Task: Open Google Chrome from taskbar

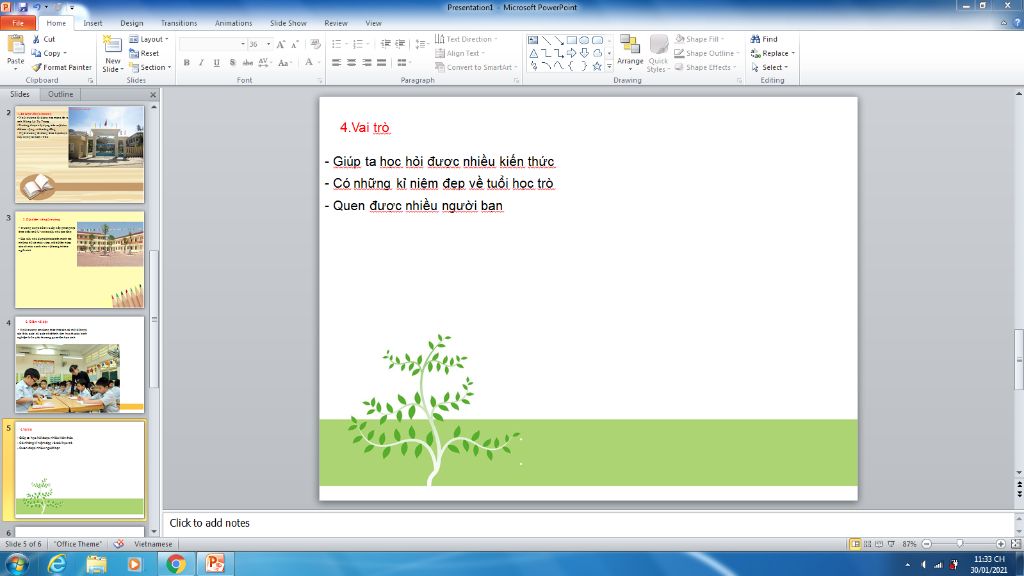Action: tap(176, 564)
